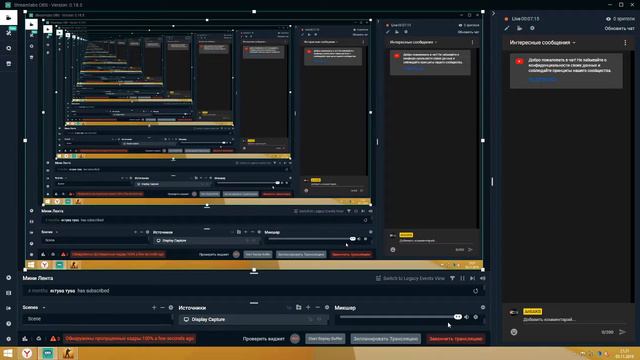Open audio source gear beside volume slider
The image size is (640, 360).
point(476,317)
